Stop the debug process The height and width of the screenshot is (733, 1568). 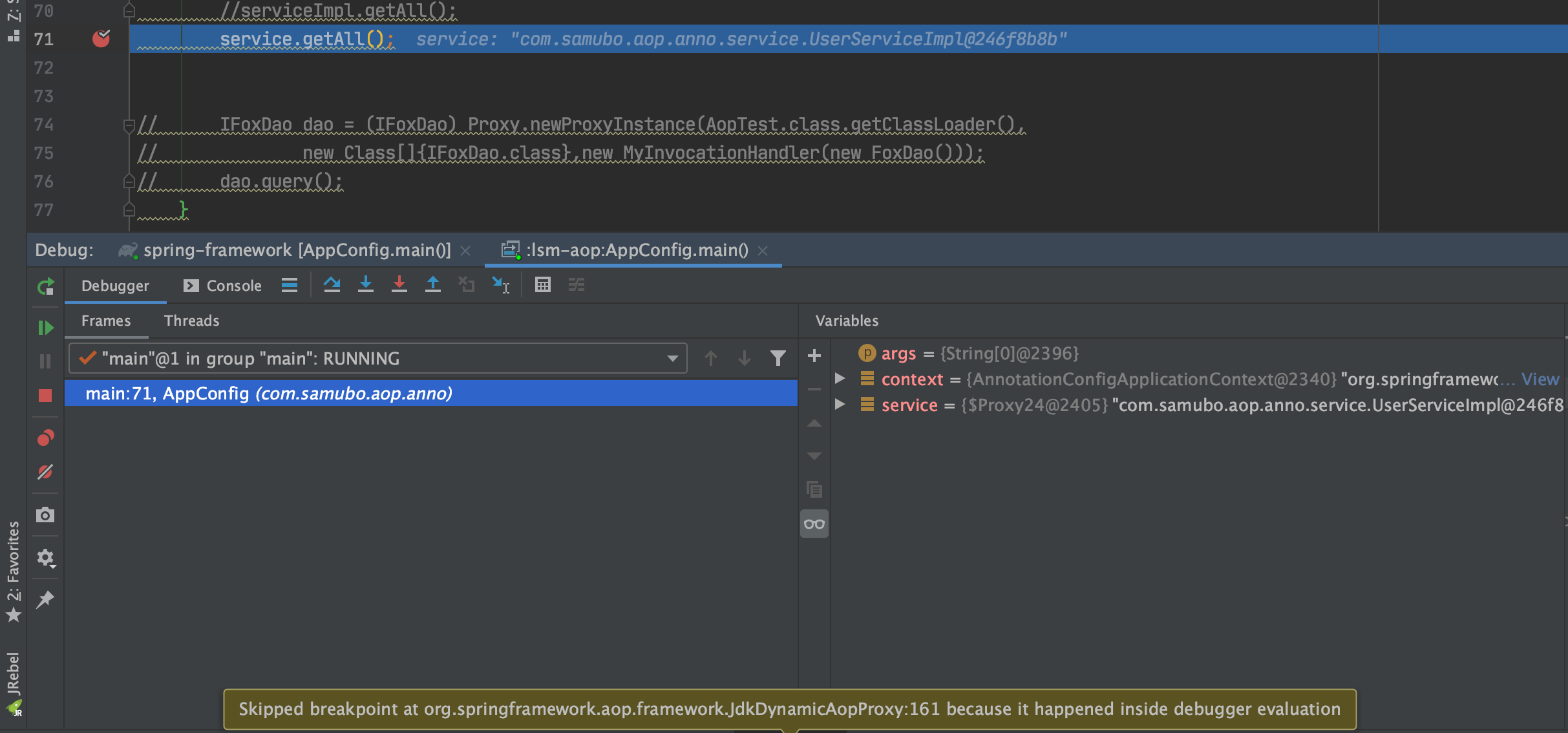(x=45, y=396)
